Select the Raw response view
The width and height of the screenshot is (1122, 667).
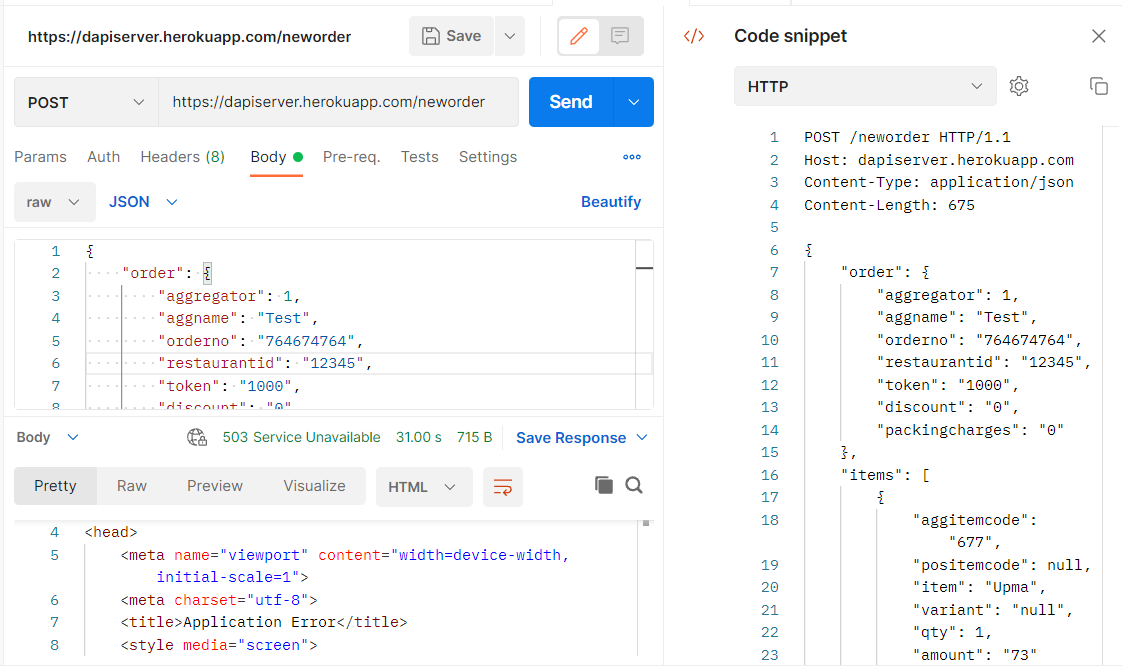click(132, 486)
